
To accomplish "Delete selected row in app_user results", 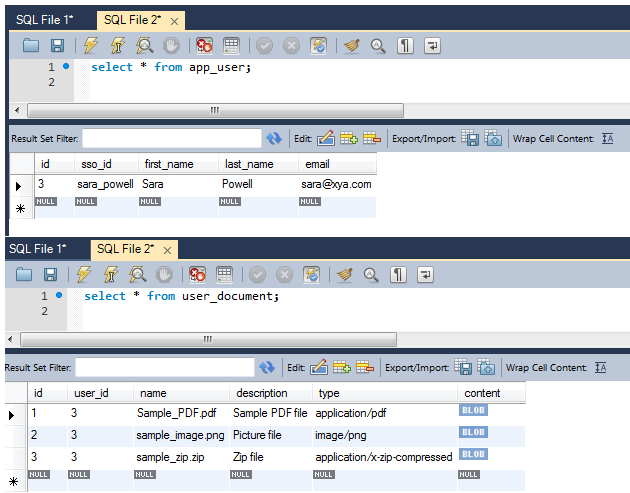I will pos(372,138).
